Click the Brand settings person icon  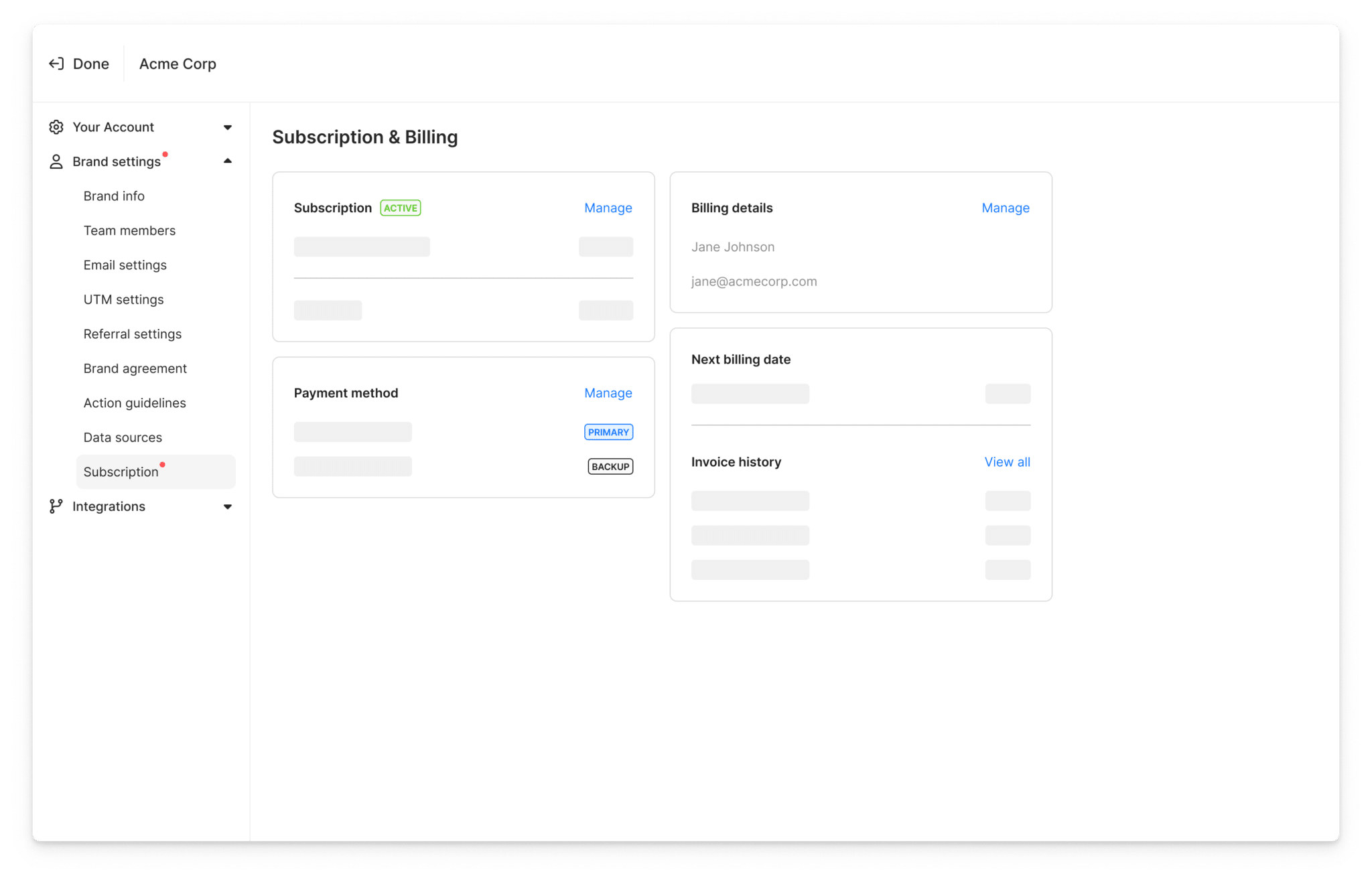coord(56,161)
